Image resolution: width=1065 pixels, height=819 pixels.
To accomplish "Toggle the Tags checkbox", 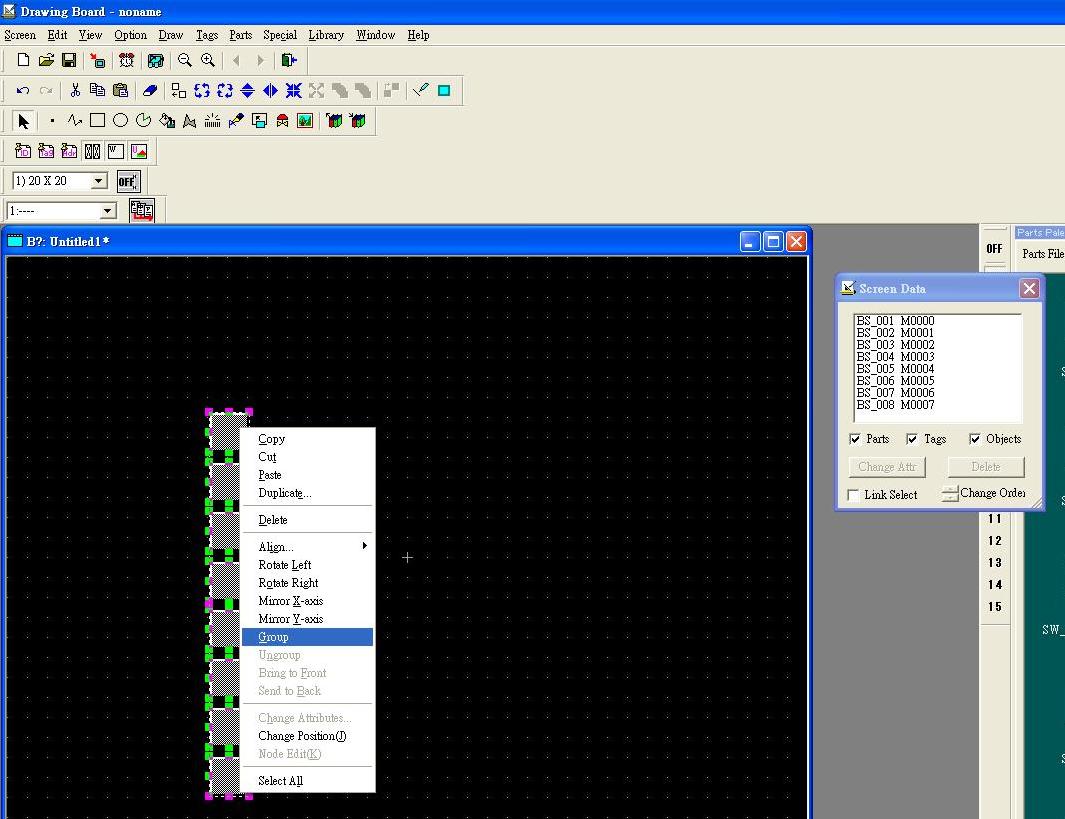I will click(912, 439).
